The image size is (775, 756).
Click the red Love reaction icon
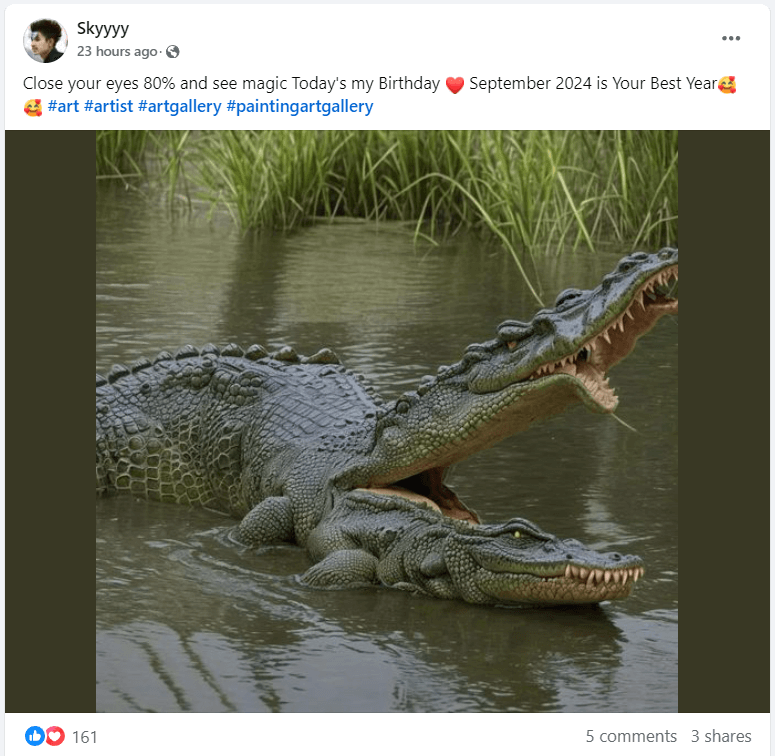[x=55, y=736]
